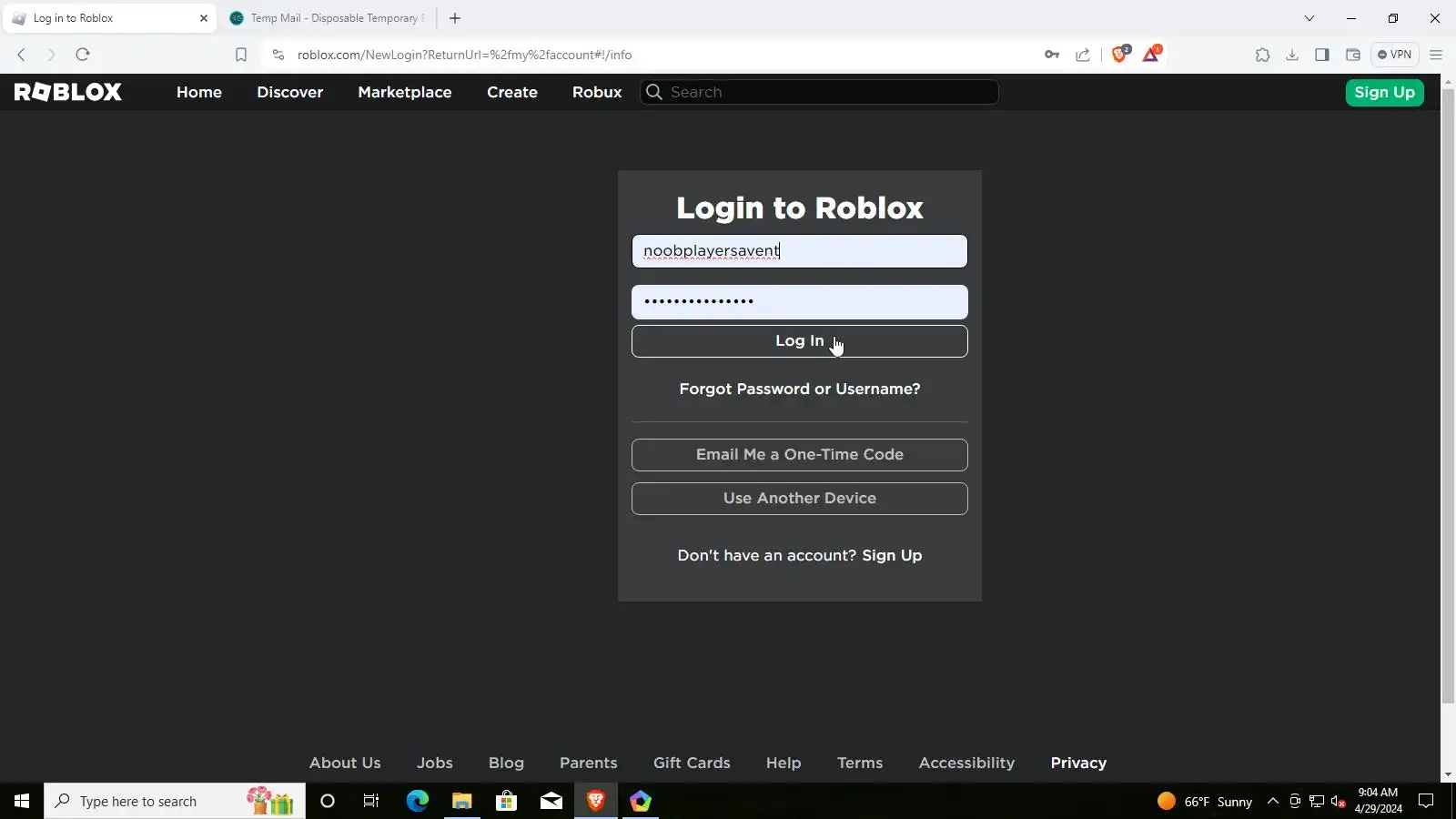The width and height of the screenshot is (1456, 819).
Task: Click the password field
Action: click(800, 302)
